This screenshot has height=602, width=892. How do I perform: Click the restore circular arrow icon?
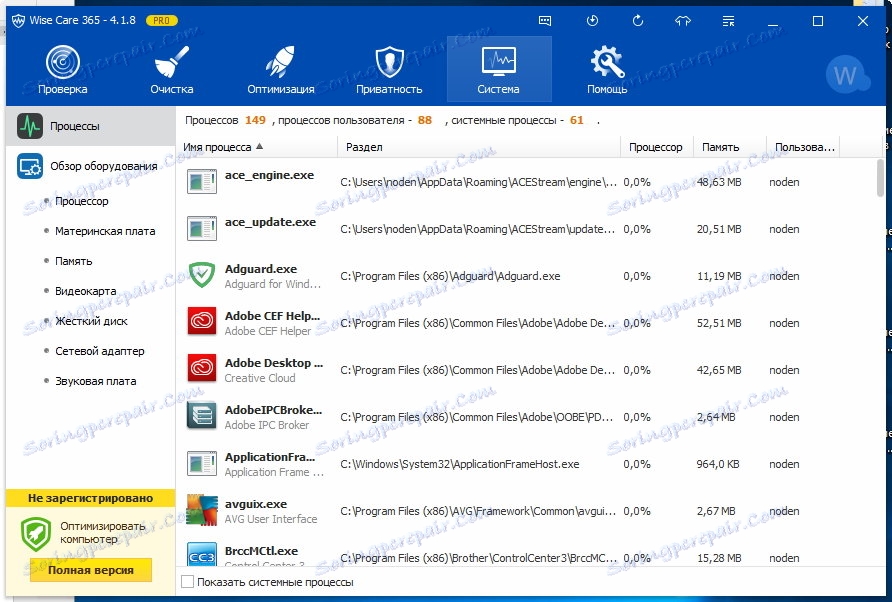point(638,21)
